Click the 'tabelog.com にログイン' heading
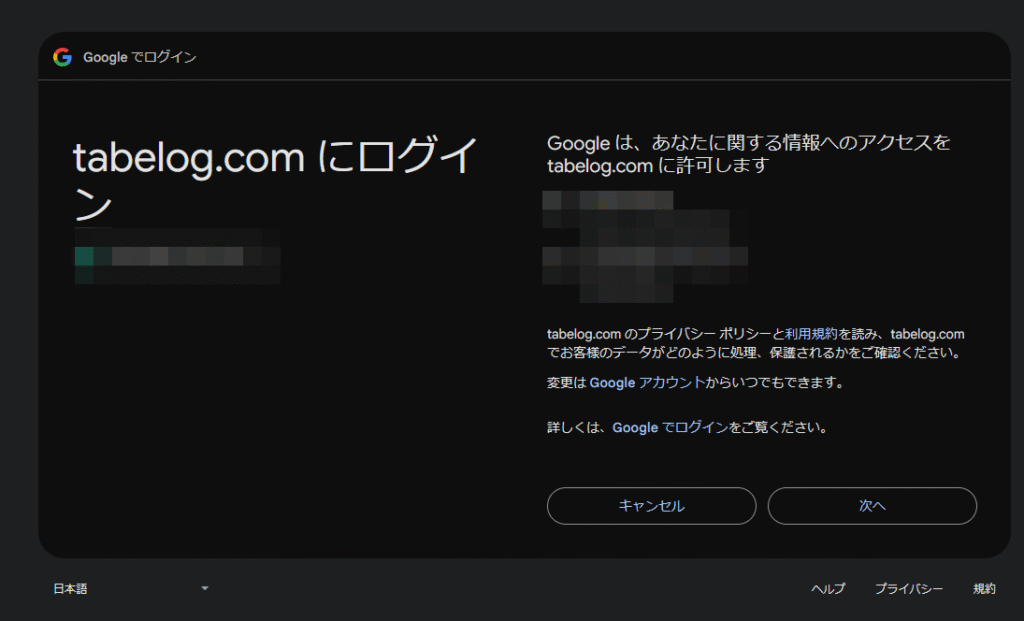 (x=275, y=178)
